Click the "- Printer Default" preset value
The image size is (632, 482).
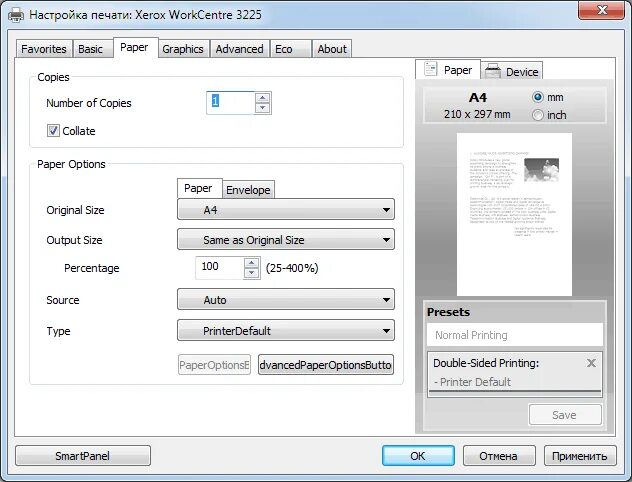(472, 382)
